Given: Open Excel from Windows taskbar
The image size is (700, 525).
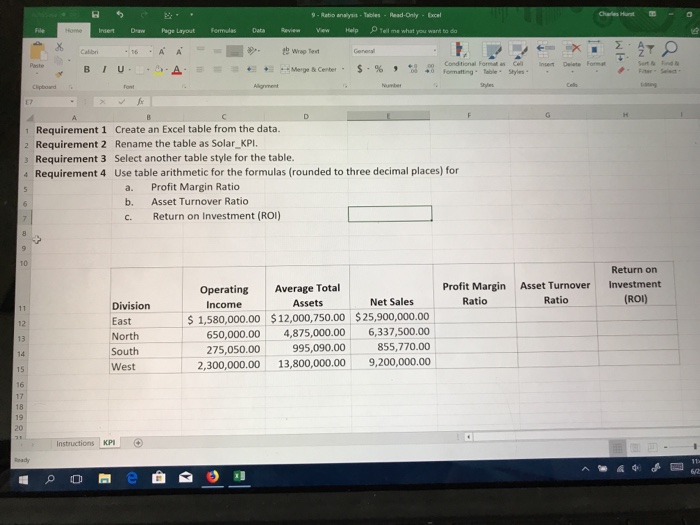Looking at the screenshot, I should point(239,476).
